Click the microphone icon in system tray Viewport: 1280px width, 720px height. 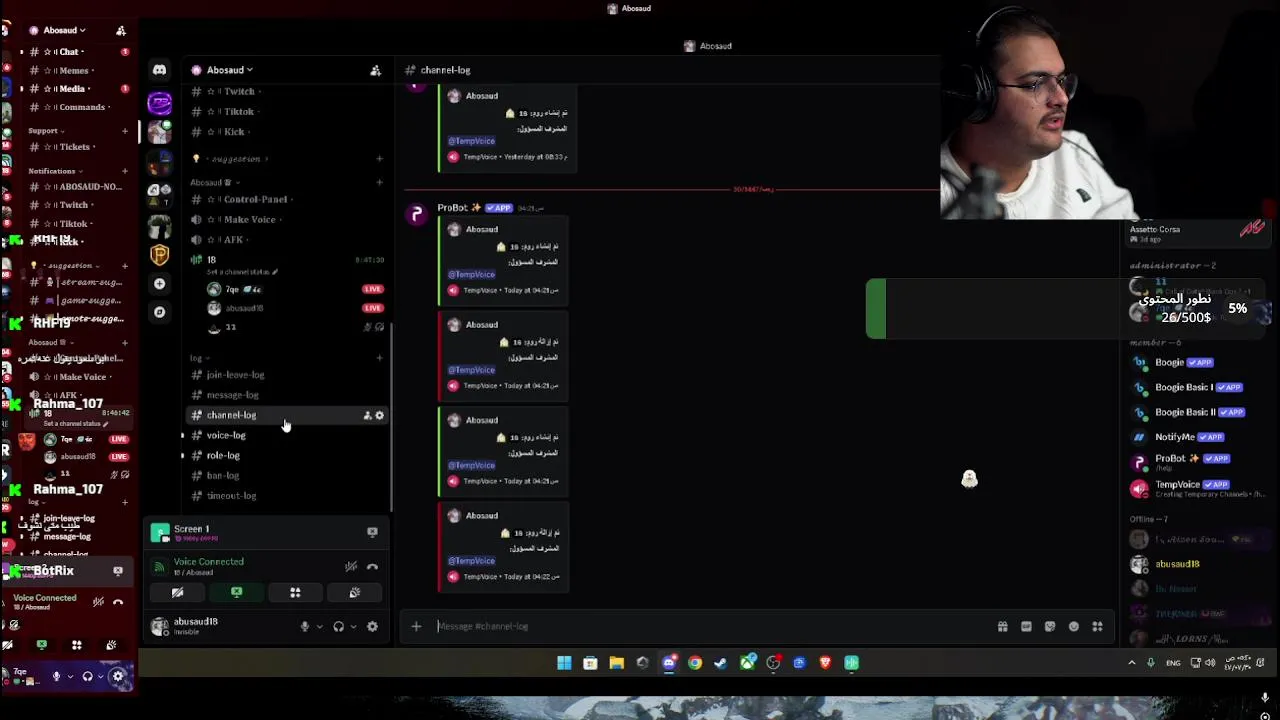[1151, 662]
